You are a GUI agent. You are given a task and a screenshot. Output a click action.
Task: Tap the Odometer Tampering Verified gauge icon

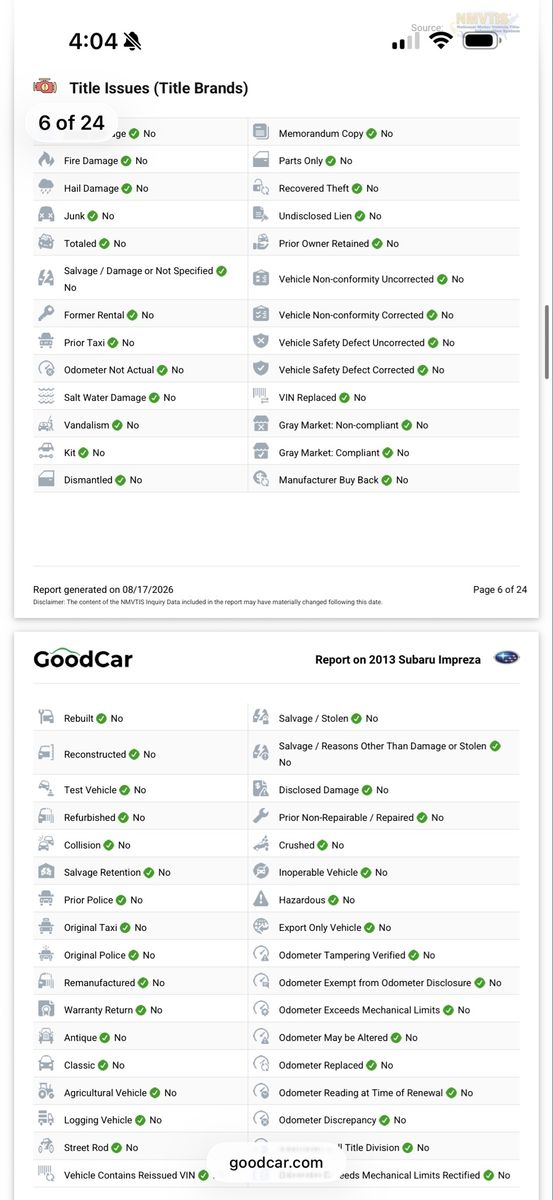(261, 955)
